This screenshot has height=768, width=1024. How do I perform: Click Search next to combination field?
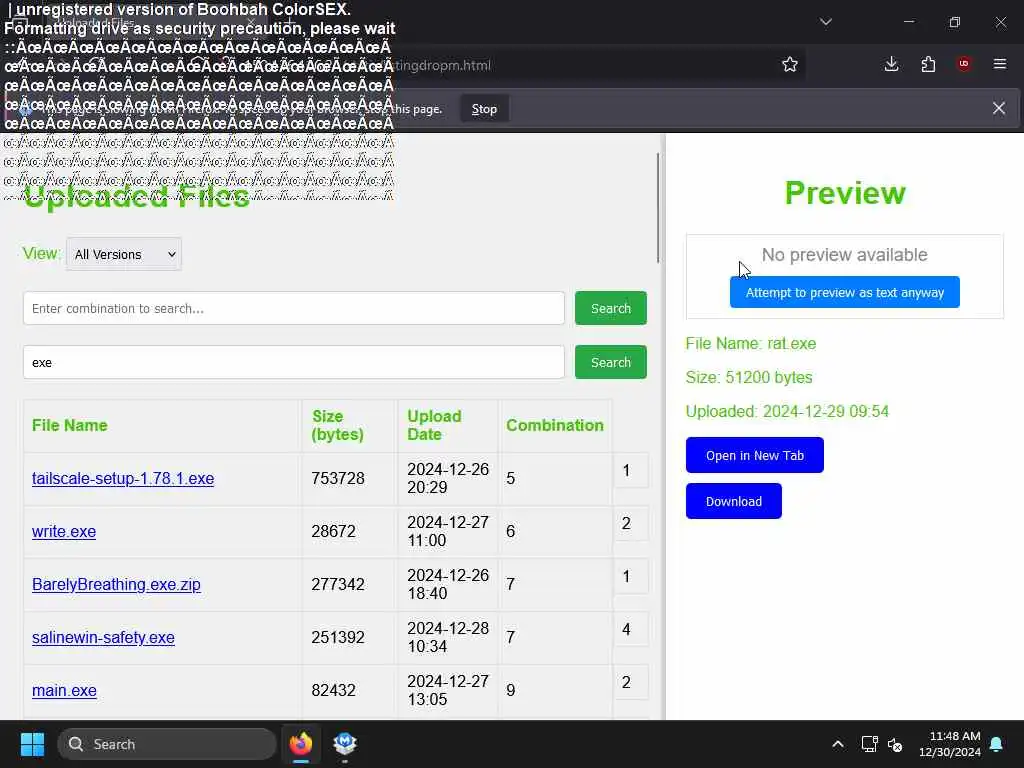tap(611, 308)
